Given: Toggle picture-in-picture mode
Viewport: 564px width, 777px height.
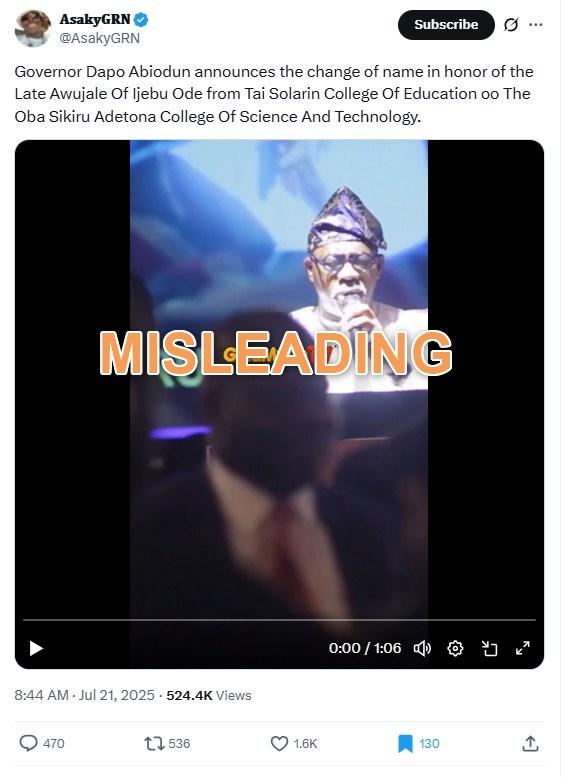Looking at the screenshot, I should (x=489, y=648).
